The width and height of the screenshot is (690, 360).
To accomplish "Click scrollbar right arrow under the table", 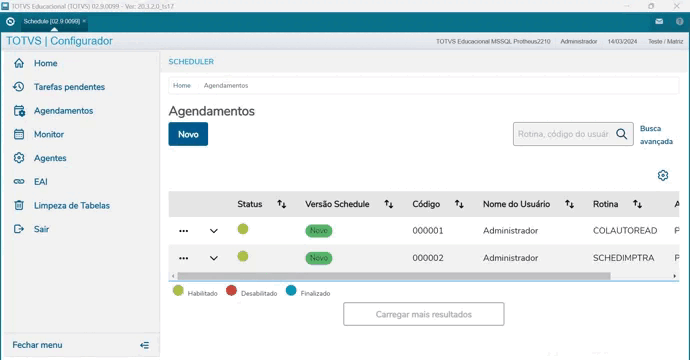I will click(x=675, y=276).
